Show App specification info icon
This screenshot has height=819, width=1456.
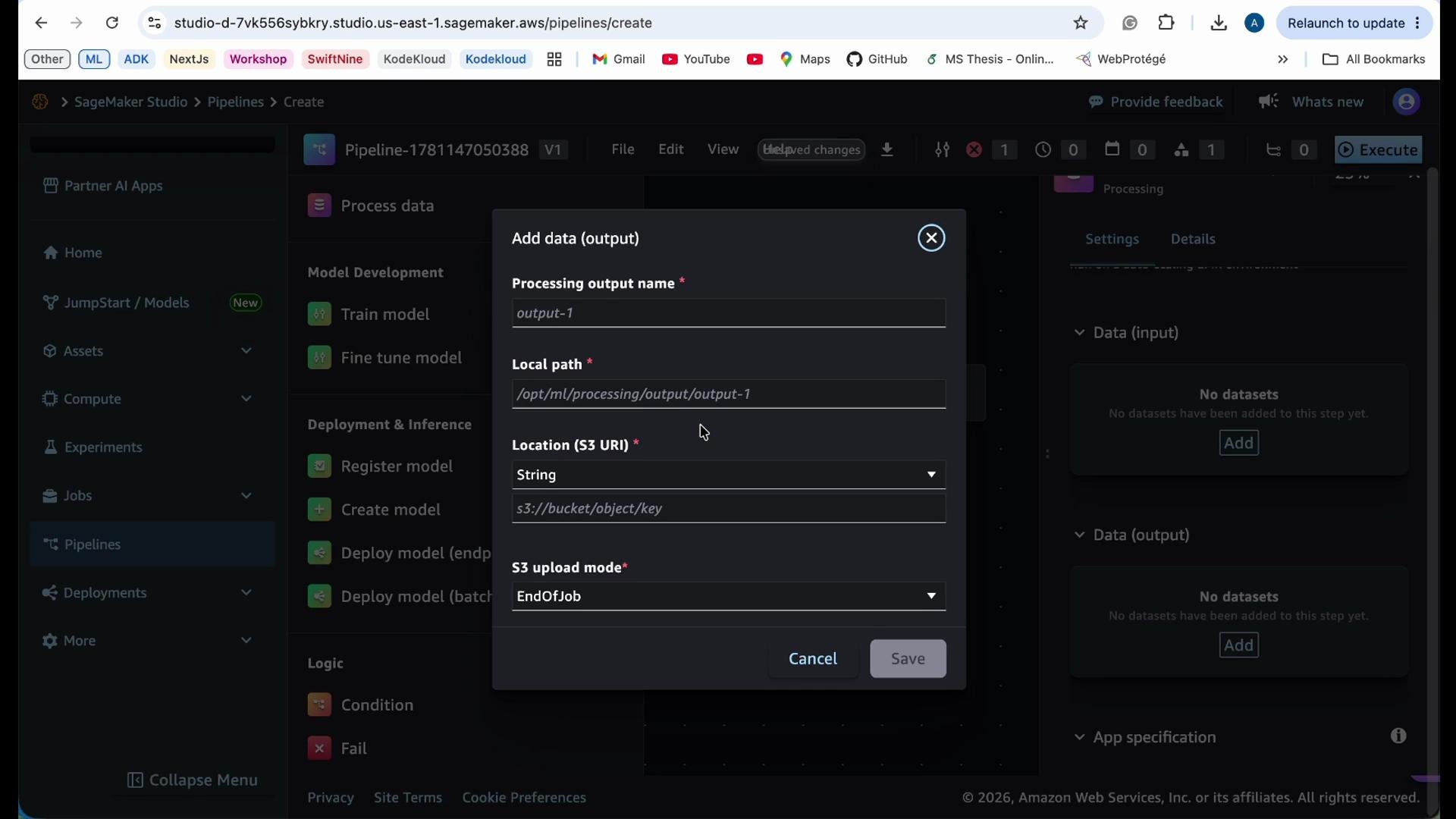pos(1398,736)
